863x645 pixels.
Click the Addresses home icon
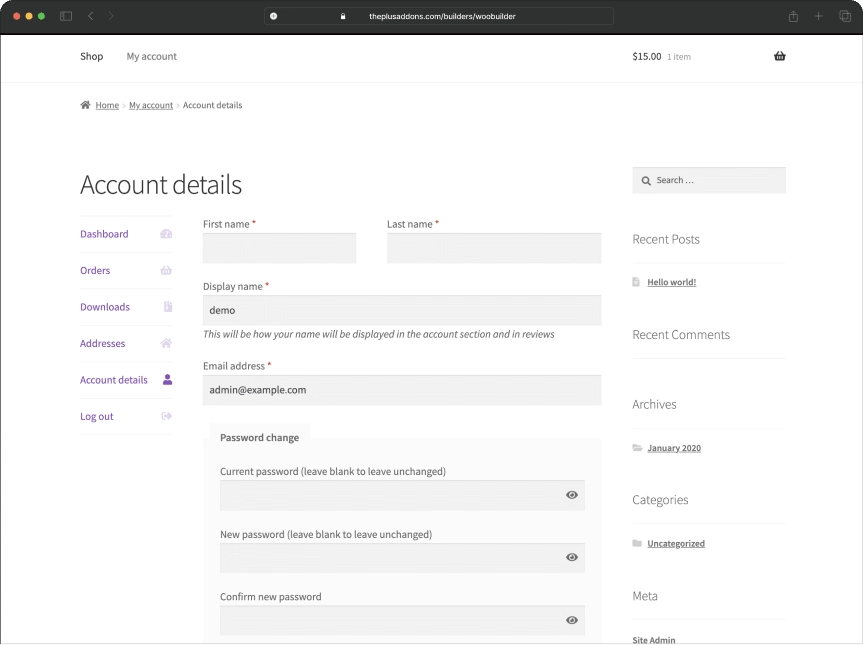tap(164, 343)
